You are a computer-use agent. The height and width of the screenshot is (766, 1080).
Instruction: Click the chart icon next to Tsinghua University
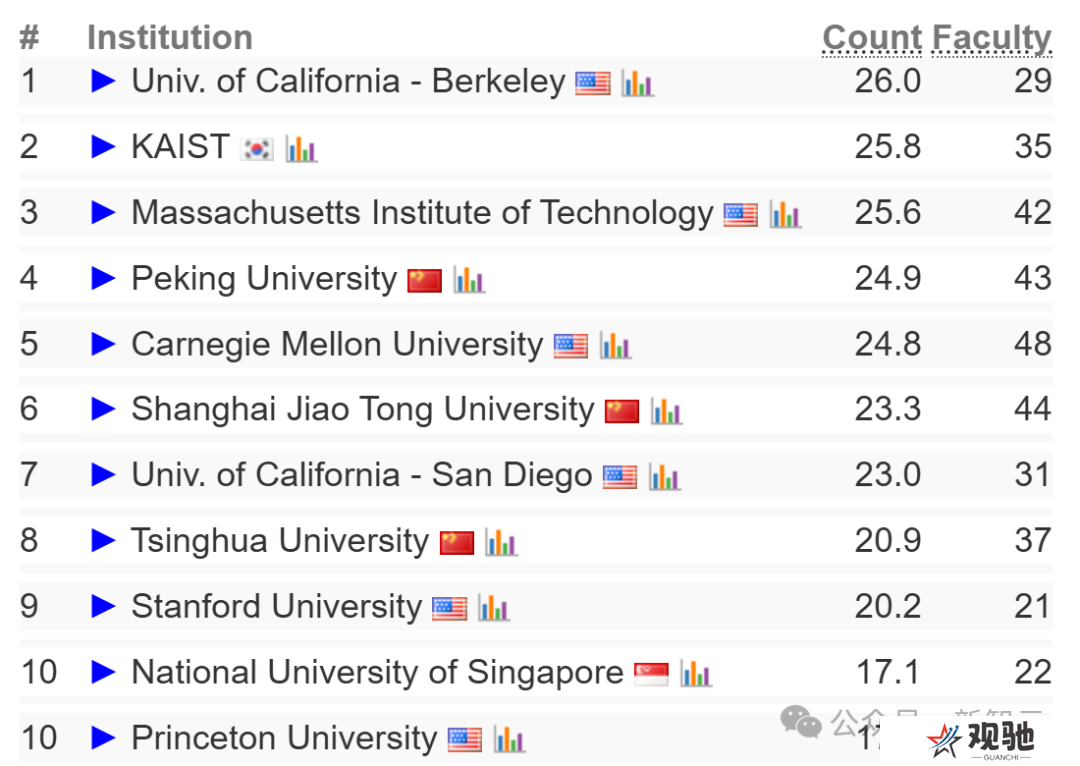point(501,543)
